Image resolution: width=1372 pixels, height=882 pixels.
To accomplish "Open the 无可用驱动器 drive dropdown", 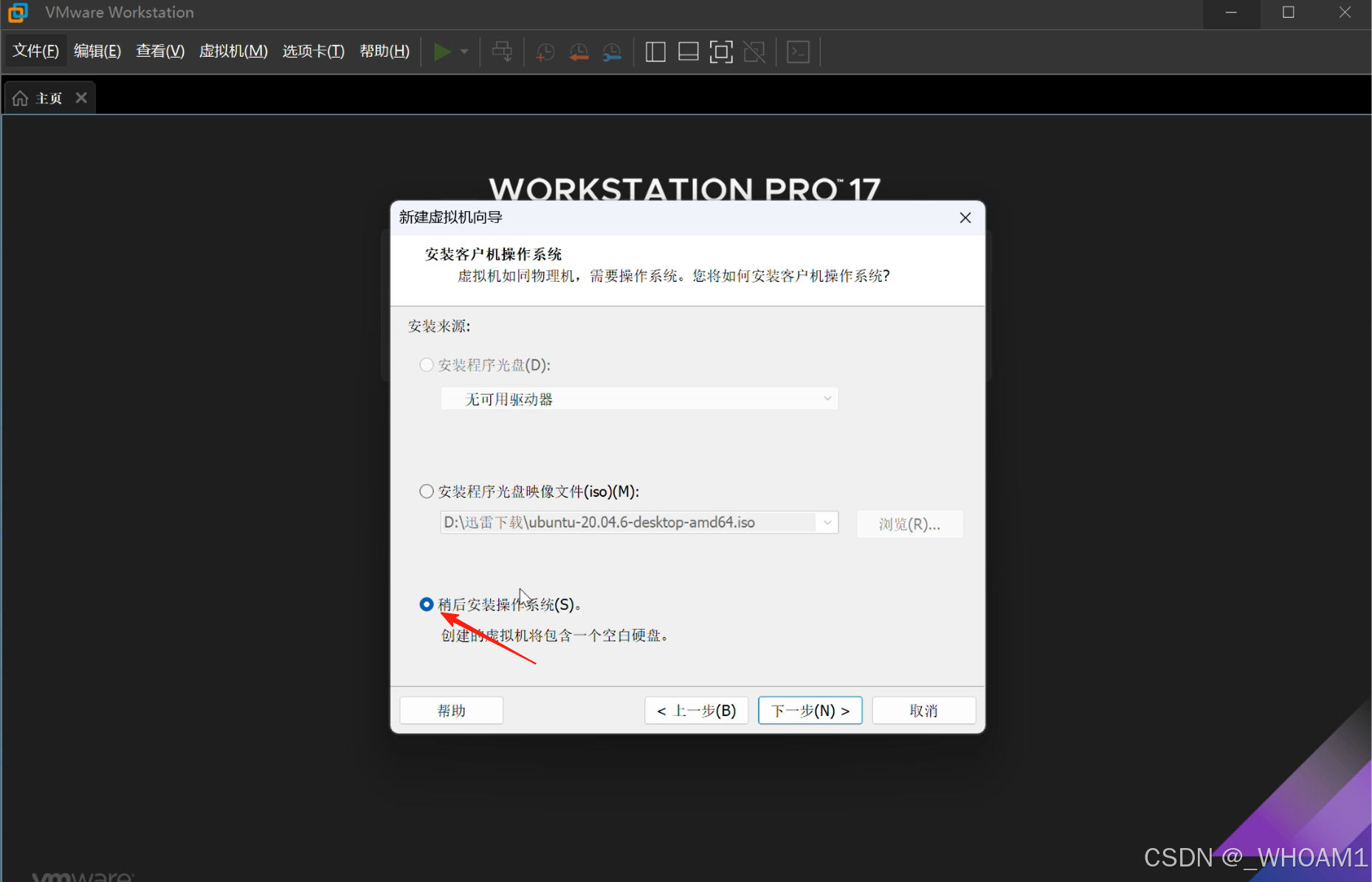I will click(x=639, y=399).
